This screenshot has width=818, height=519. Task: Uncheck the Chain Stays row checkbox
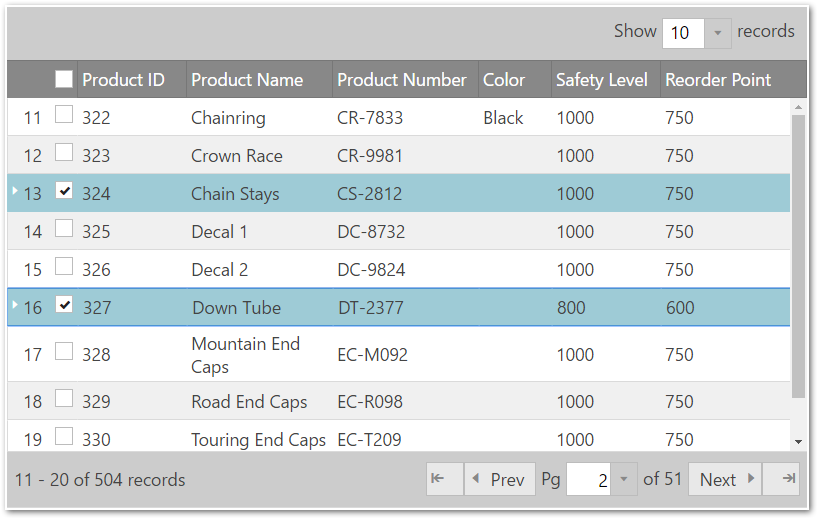coord(64,191)
